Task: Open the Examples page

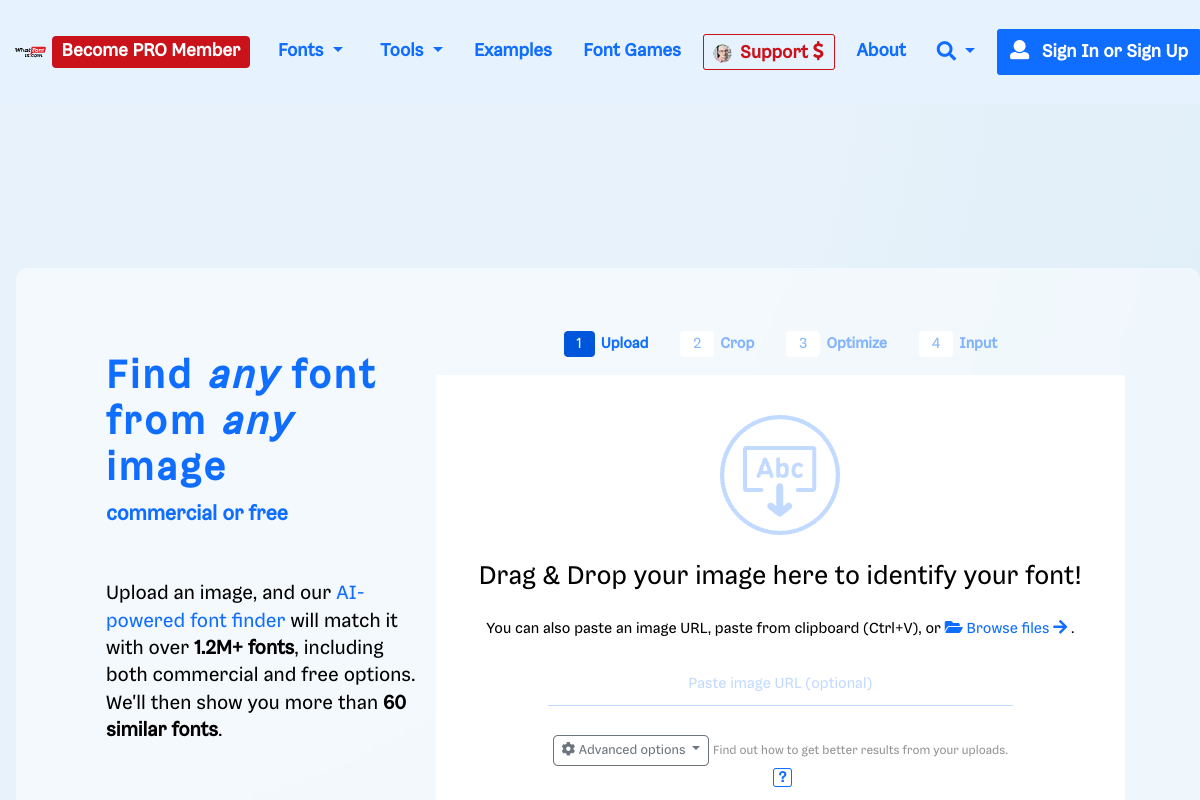Action: (x=513, y=50)
